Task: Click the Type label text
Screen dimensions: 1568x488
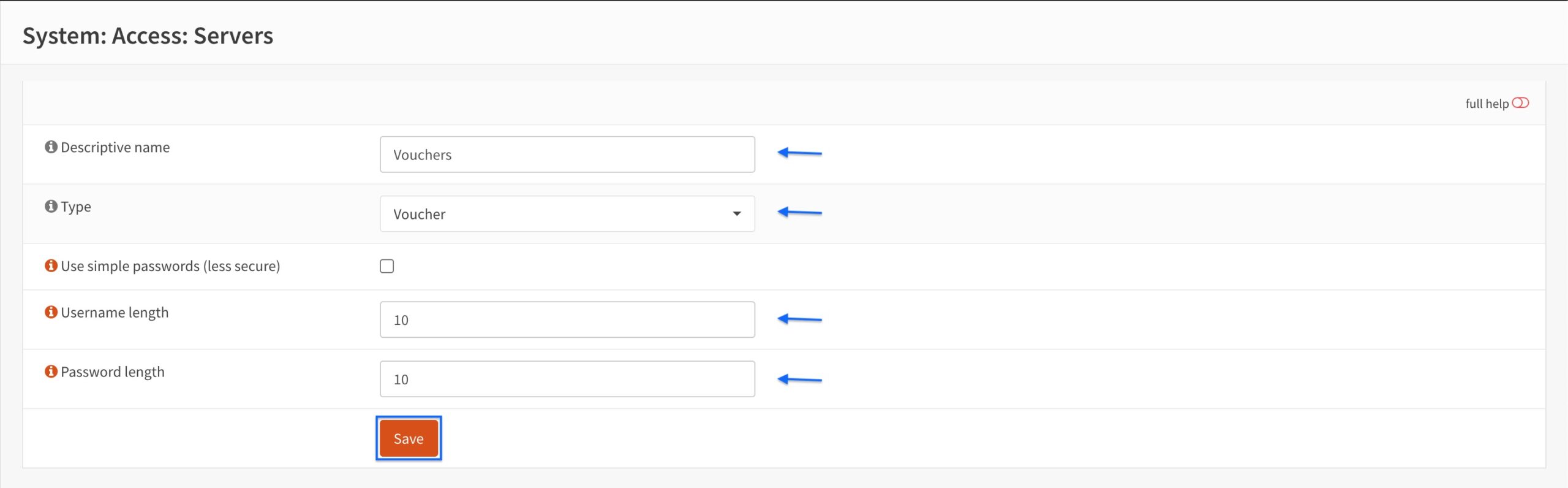Action: click(76, 207)
